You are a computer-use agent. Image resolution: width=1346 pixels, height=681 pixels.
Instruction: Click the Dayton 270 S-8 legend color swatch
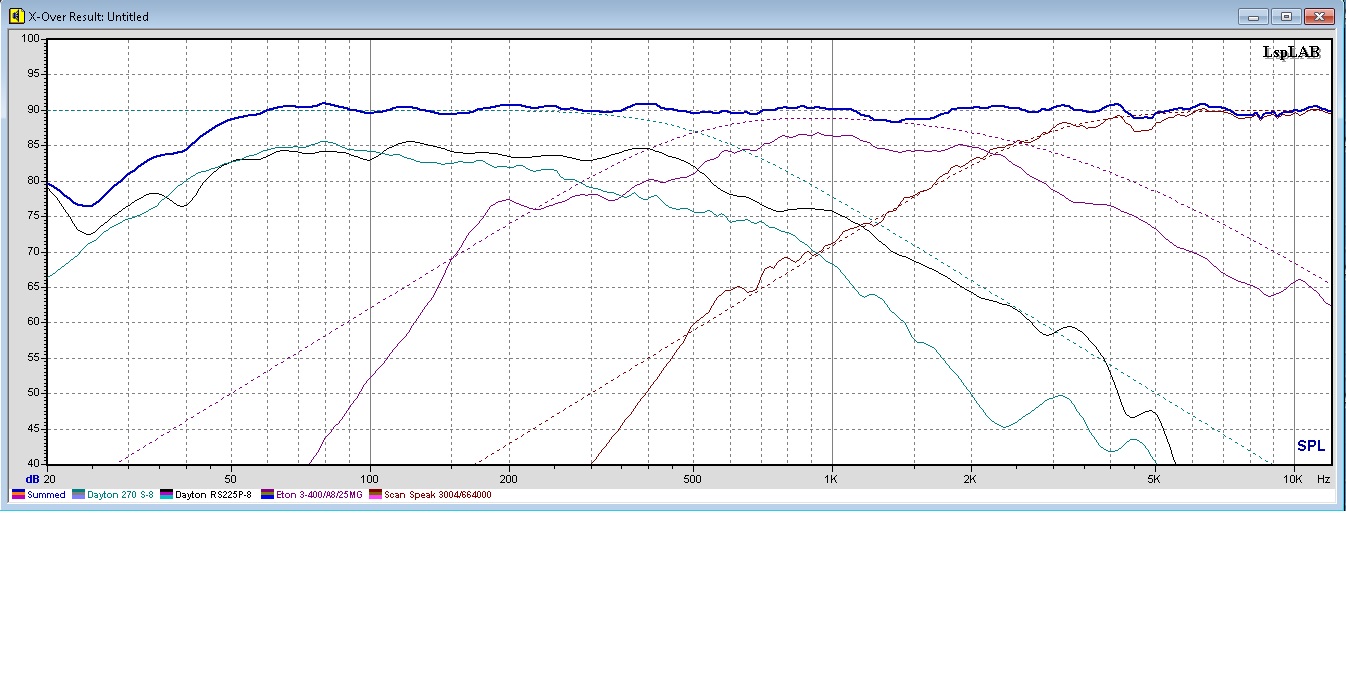[x=79, y=495]
